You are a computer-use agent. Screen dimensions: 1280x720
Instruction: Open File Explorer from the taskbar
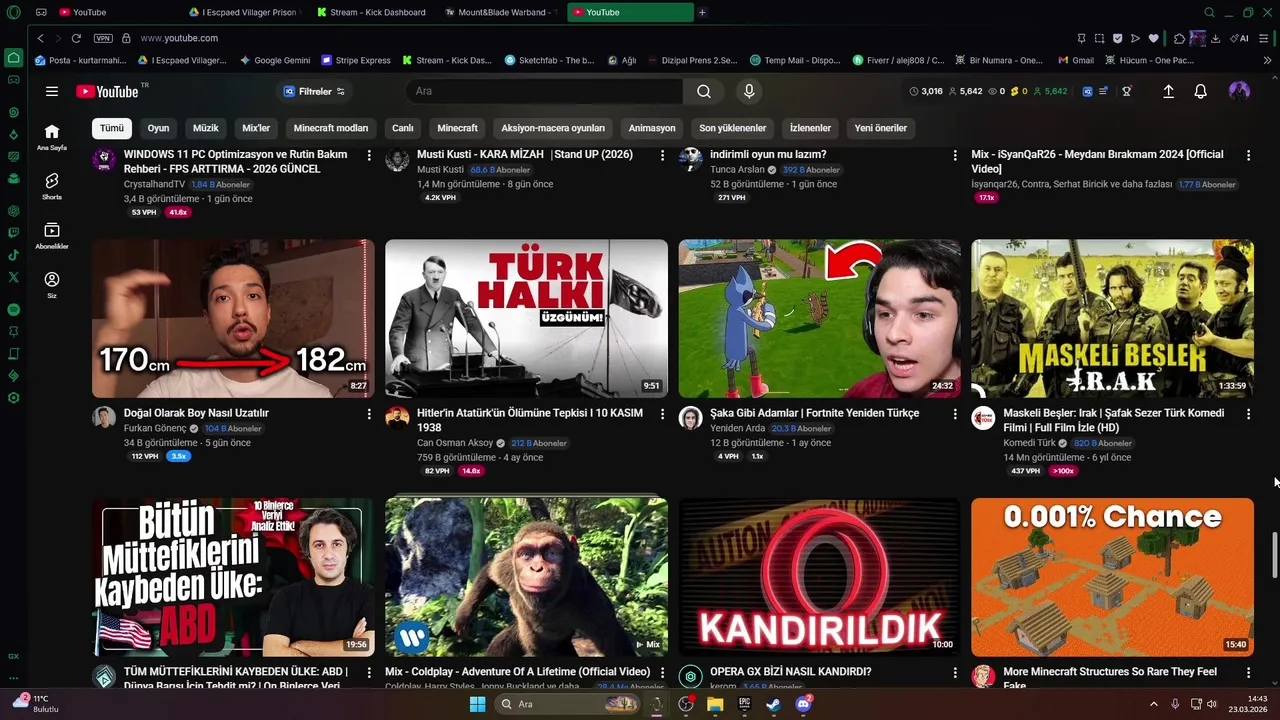pos(715,704)
